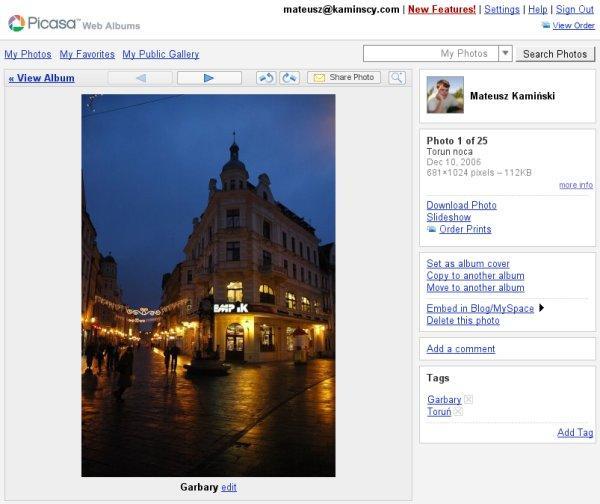Click the Share Photo button
Screen dimensions: 600x504
coord(344,78)
